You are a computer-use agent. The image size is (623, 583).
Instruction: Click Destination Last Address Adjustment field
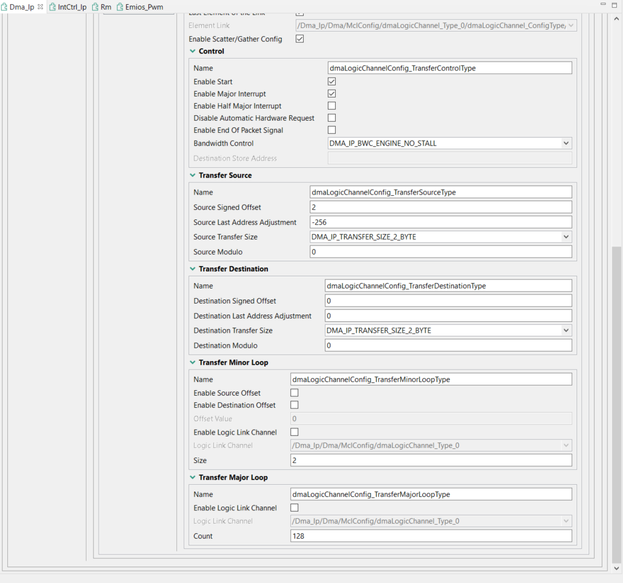pos(448,316)
